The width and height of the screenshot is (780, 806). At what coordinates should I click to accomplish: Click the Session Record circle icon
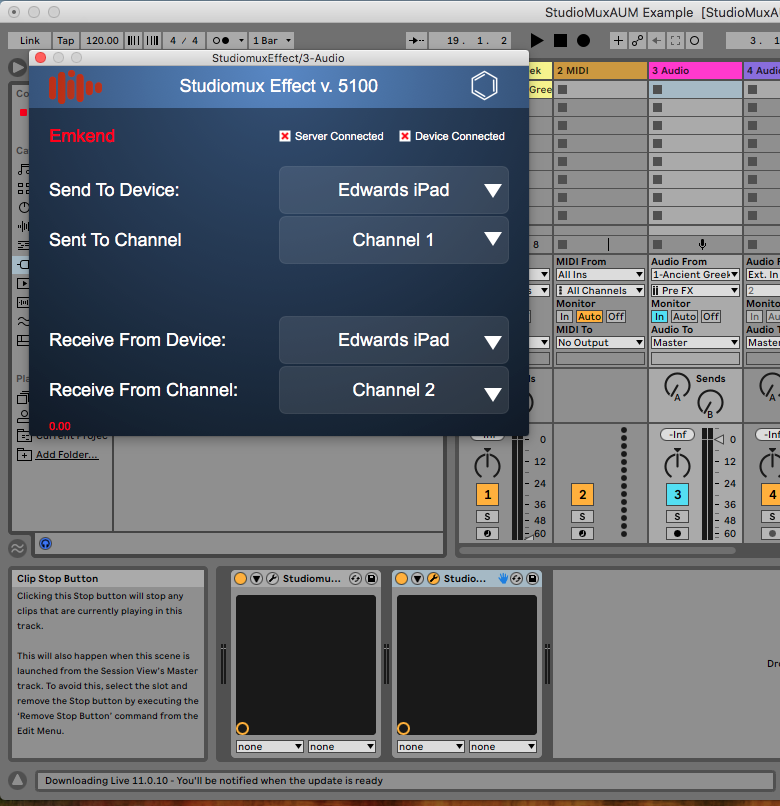coord(695,41)
